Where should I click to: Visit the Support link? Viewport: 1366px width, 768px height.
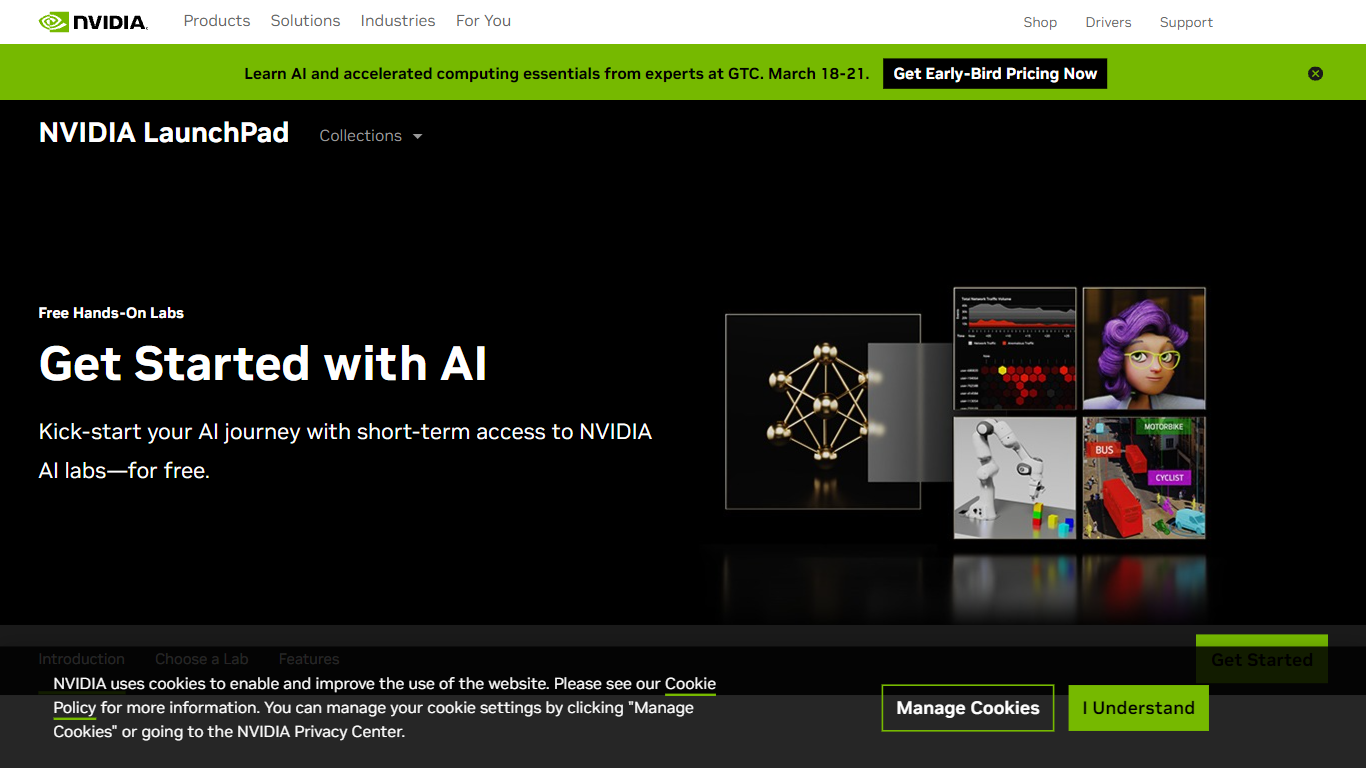coord(1186,22)
